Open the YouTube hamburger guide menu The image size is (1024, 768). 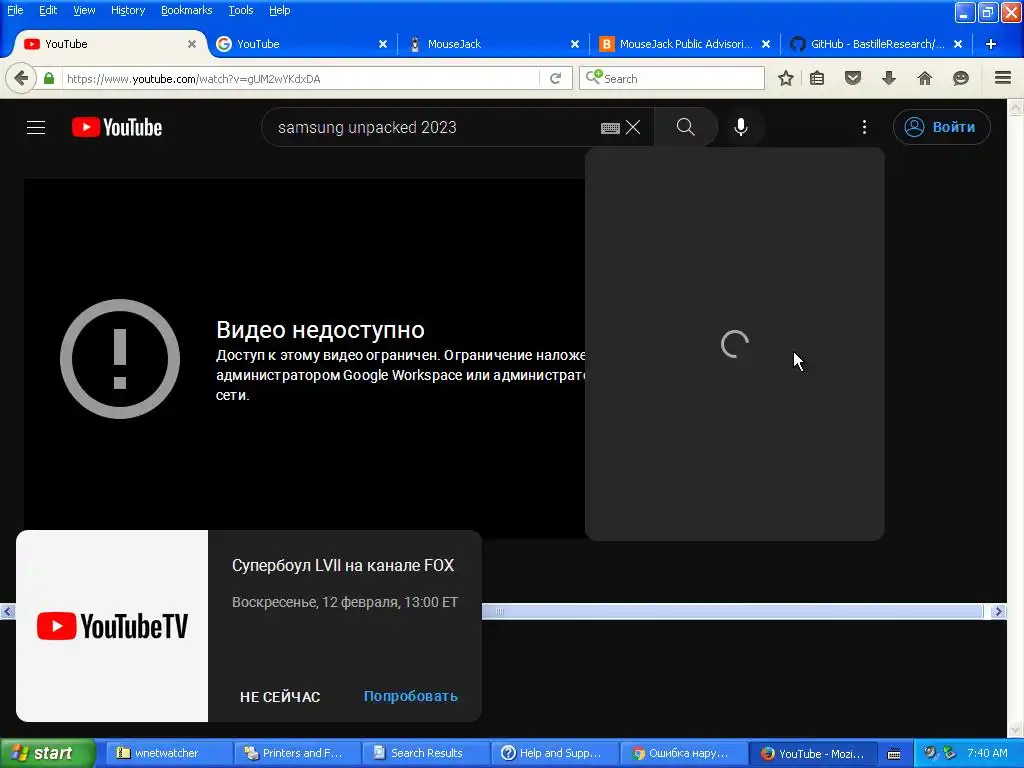36,127
